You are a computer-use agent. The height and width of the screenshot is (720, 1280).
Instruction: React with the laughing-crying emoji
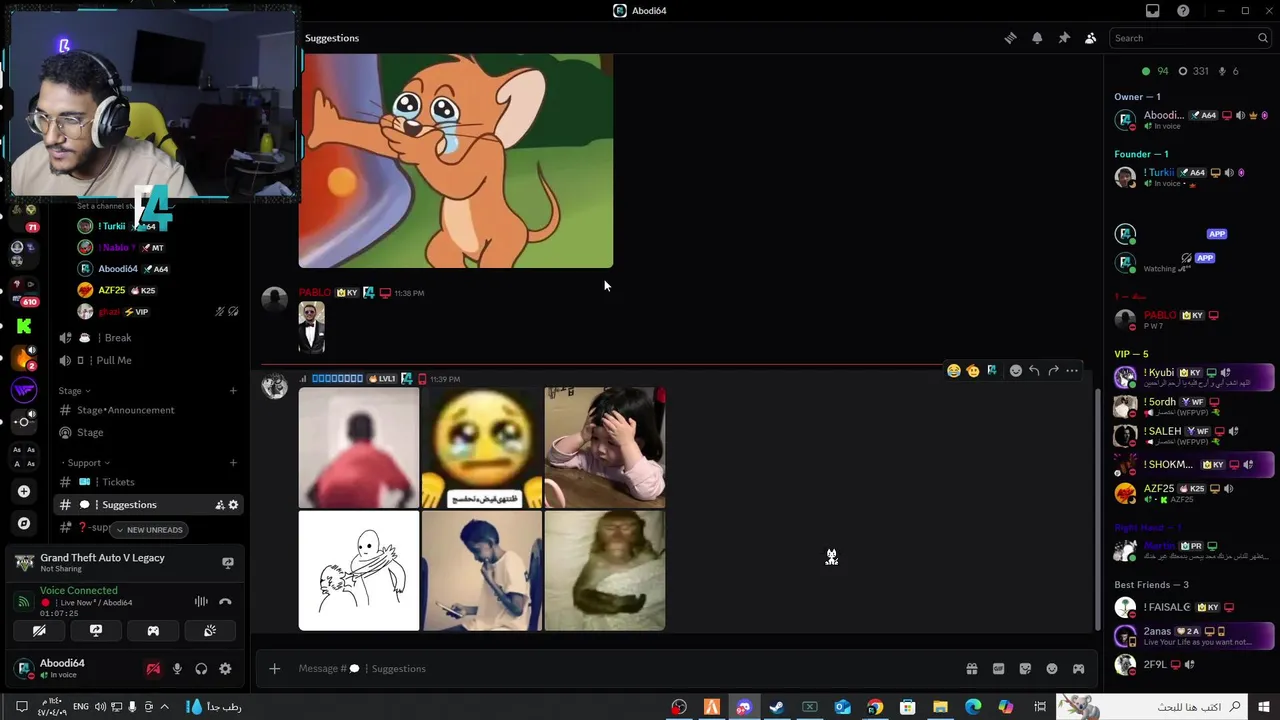953,371
